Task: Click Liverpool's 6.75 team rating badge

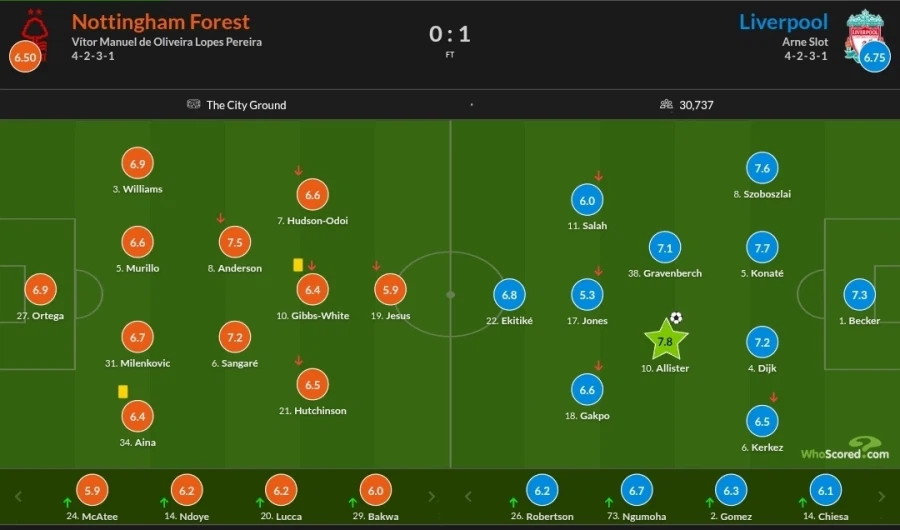Action: pyautogui.click(x=874, y=58)
